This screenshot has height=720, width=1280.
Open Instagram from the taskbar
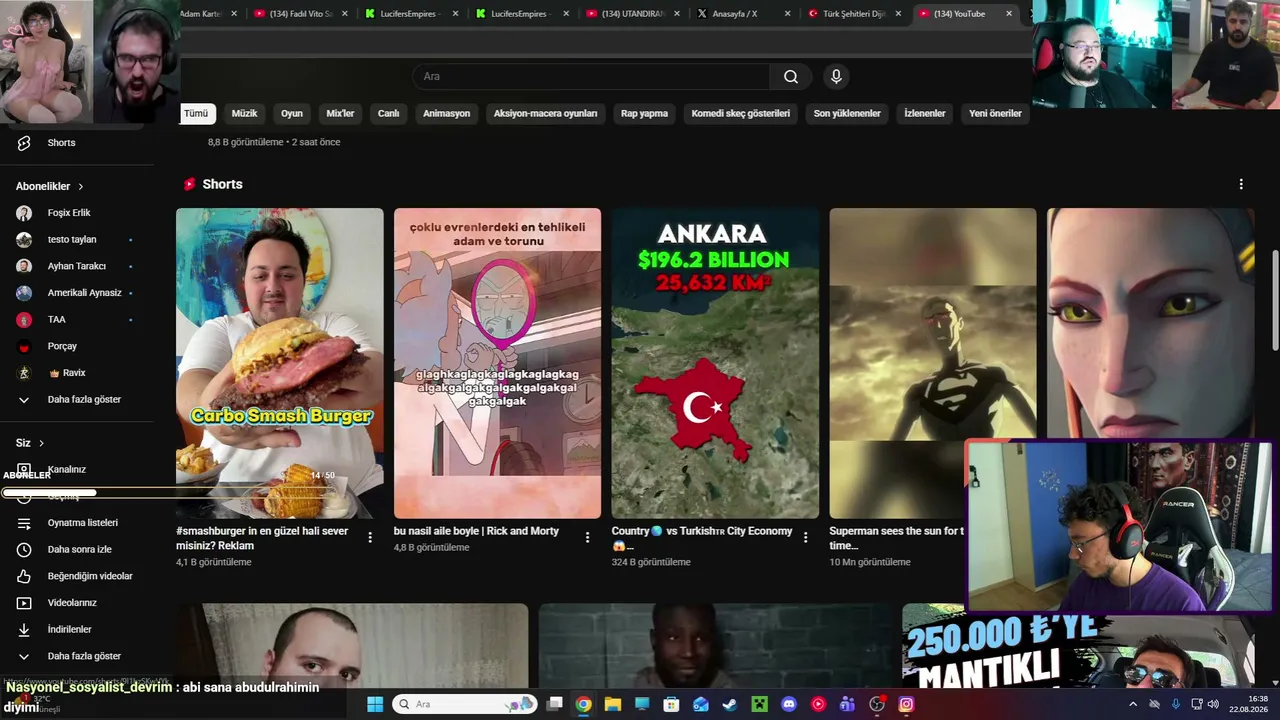pyautogui.click(x=906, y=704)
